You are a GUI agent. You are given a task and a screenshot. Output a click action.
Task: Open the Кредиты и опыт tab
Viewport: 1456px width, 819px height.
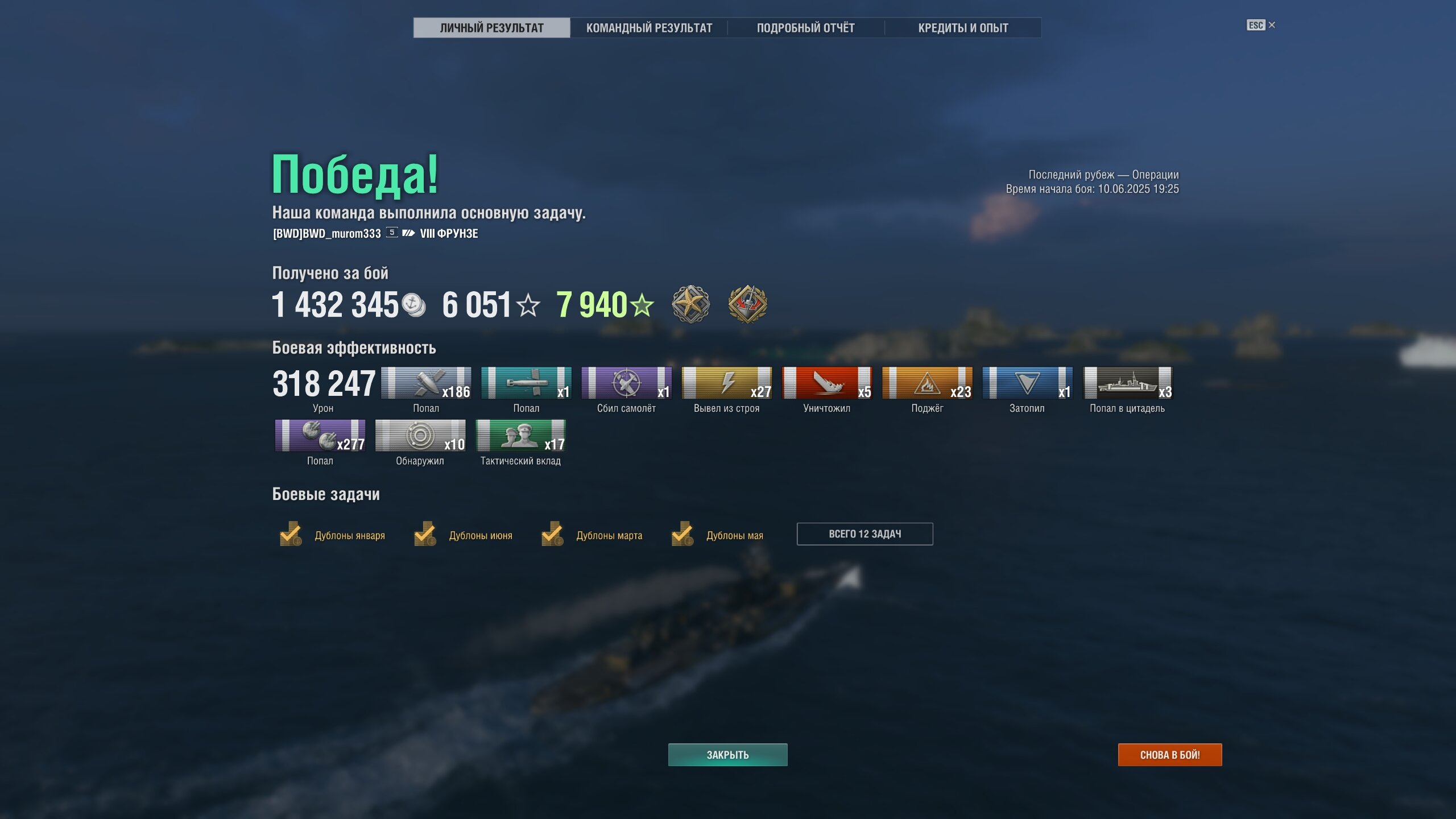click(x=963, y=28)
